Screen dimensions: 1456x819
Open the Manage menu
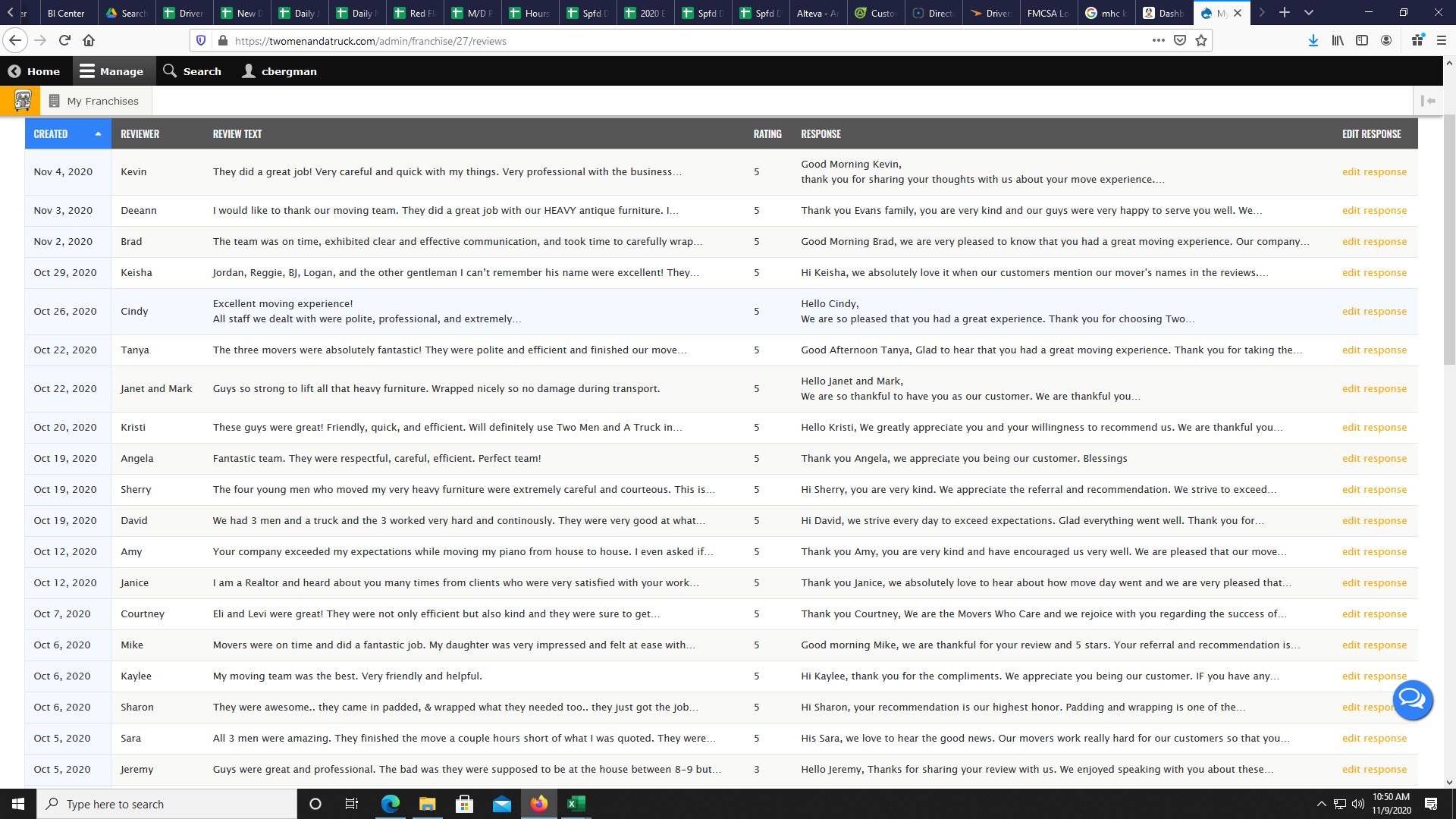click(111, 71)
